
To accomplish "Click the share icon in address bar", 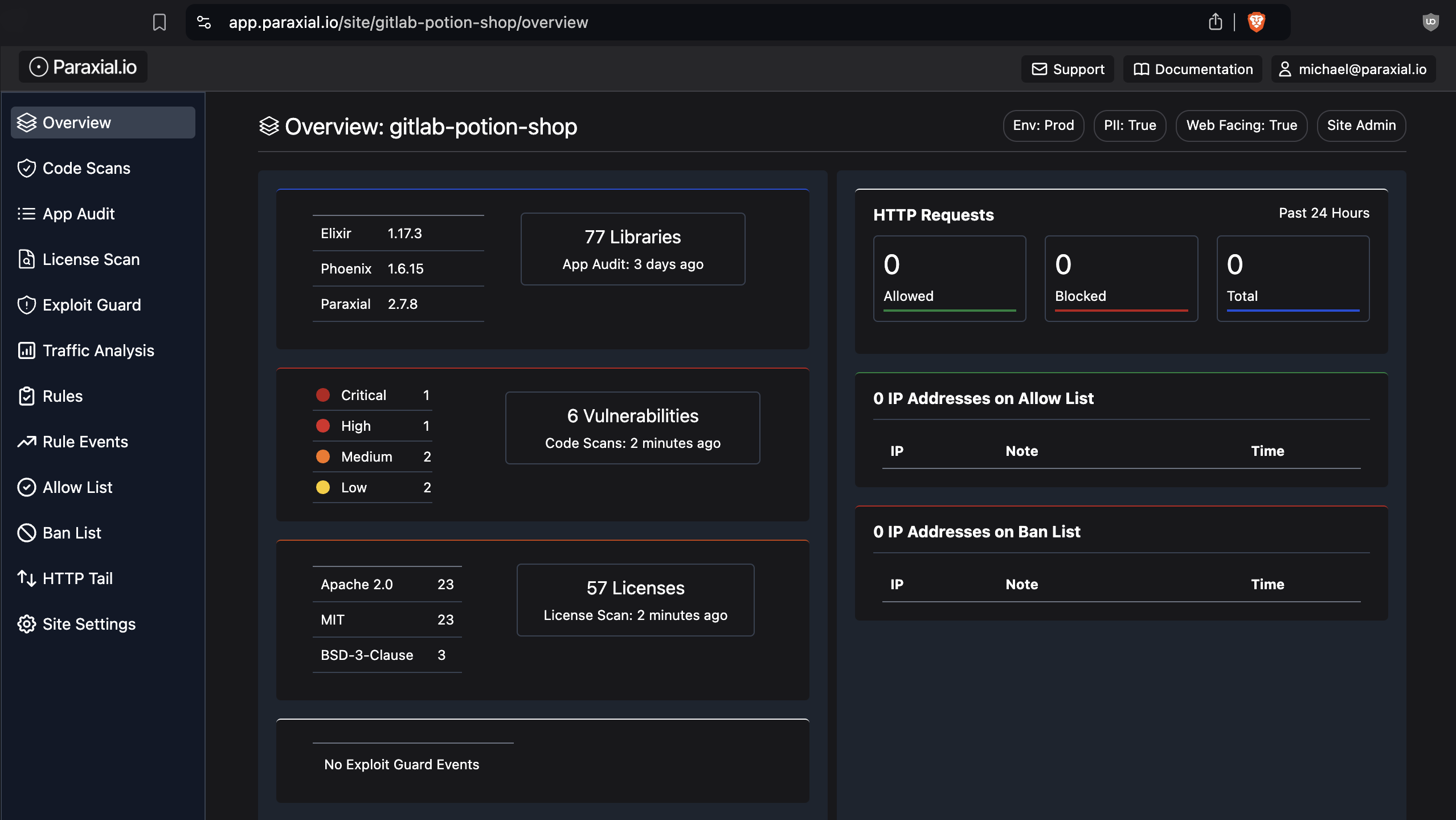I will pos(1215,22).
